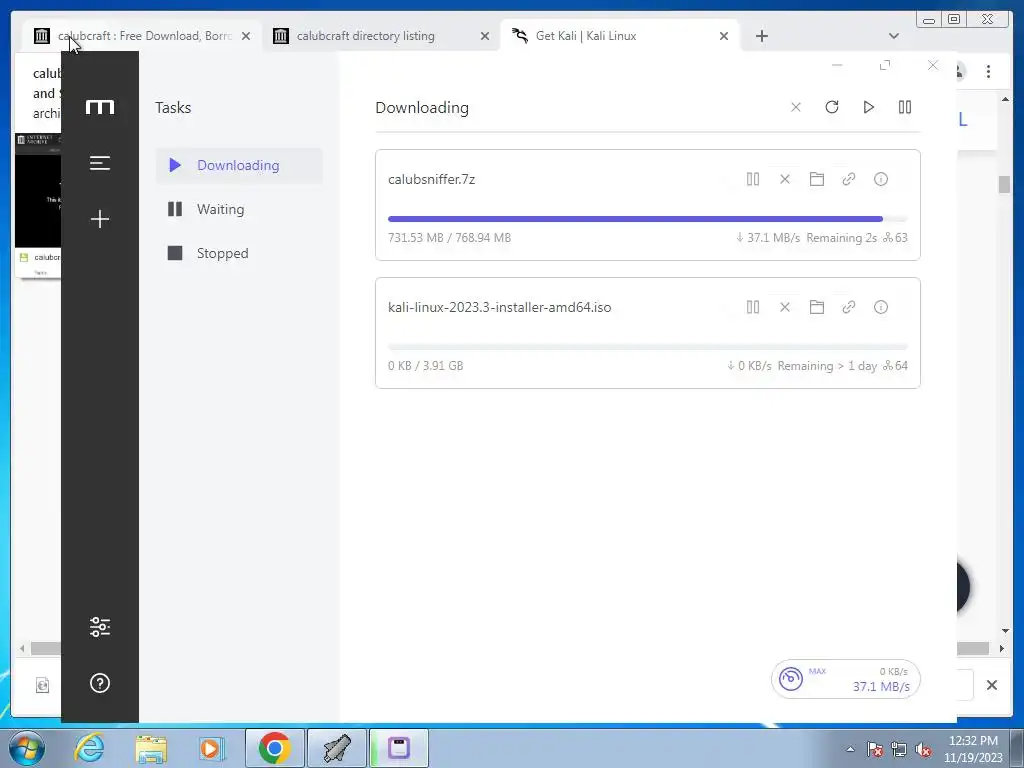Refresh the task list
The image size is (1024, 768).
pyautogui.click(x=831, y=107)
